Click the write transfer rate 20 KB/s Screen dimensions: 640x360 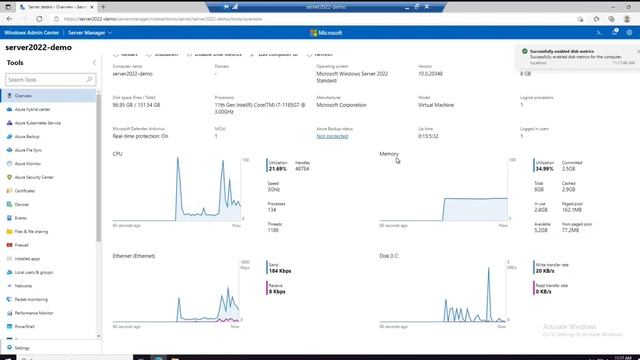(x=545, y=271)
